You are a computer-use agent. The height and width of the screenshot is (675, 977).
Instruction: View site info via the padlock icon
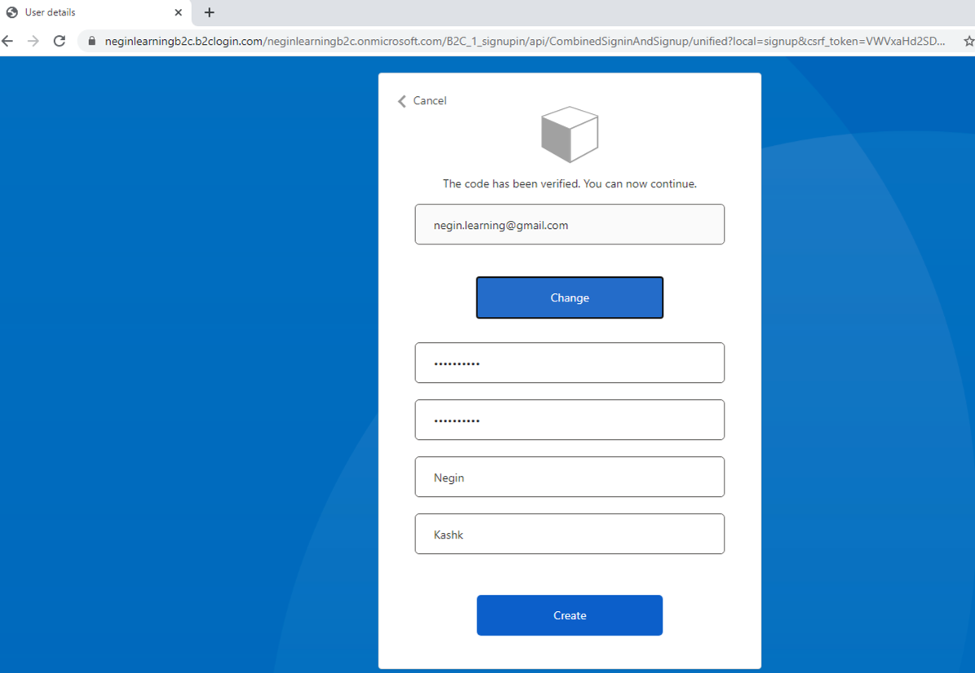click(92, 42)
